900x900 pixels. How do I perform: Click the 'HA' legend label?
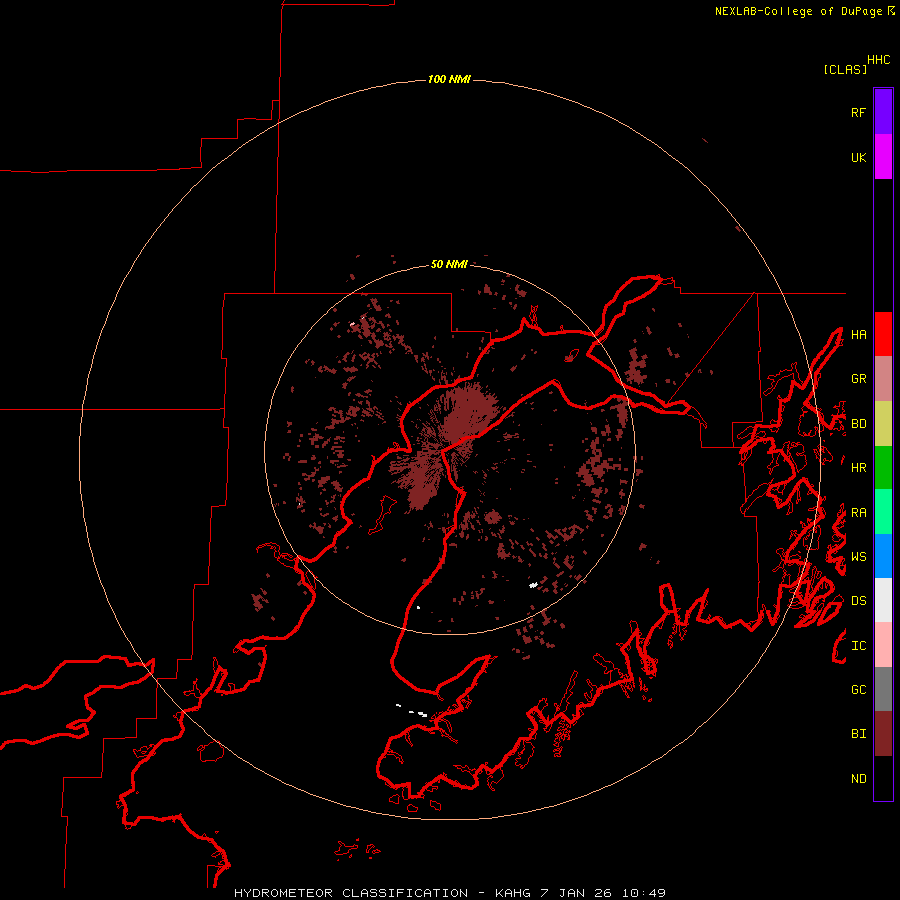[858, 335]
